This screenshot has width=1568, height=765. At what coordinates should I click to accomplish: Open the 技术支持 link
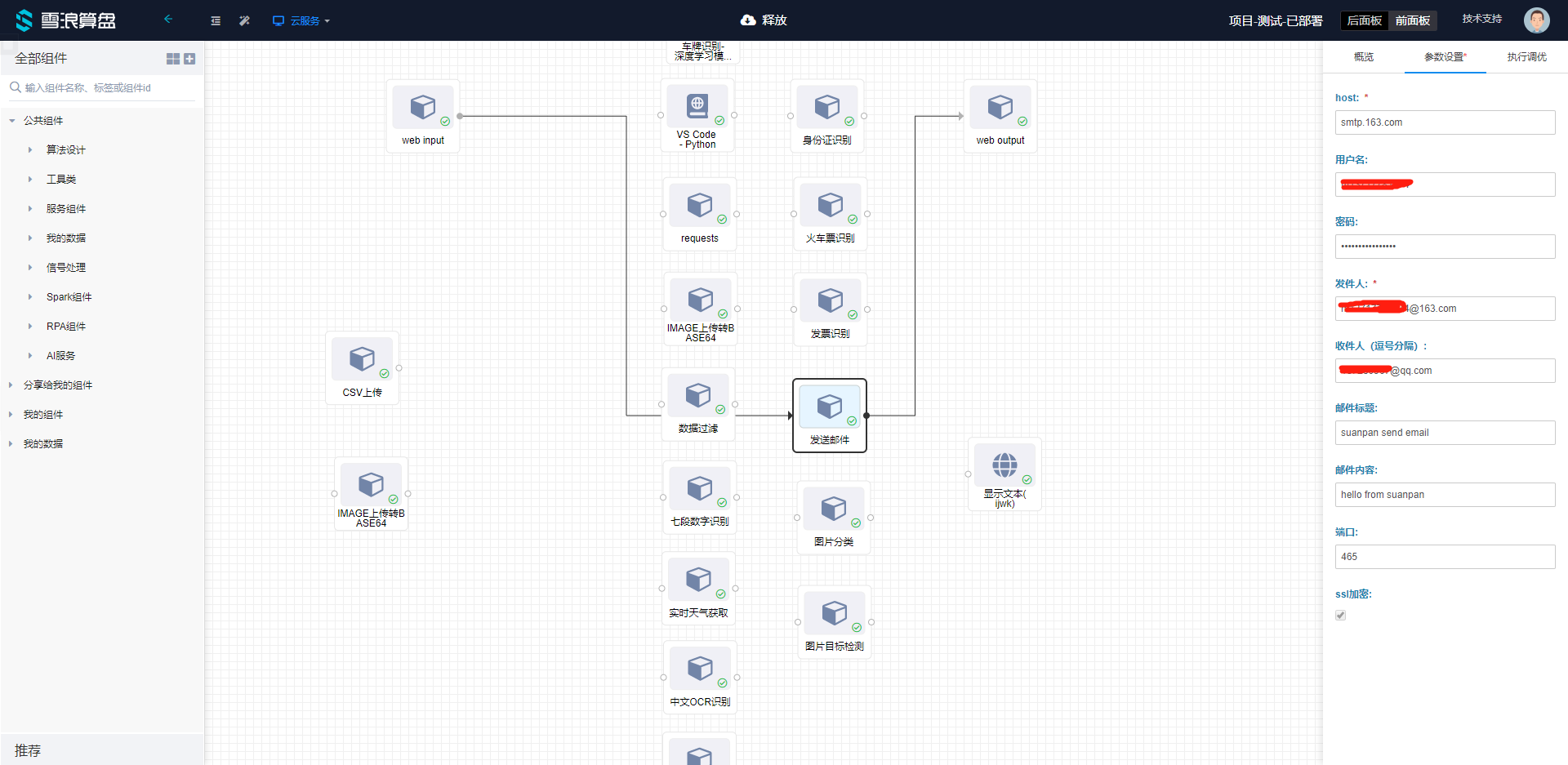pyautogui.click(x=1481, y=19)
